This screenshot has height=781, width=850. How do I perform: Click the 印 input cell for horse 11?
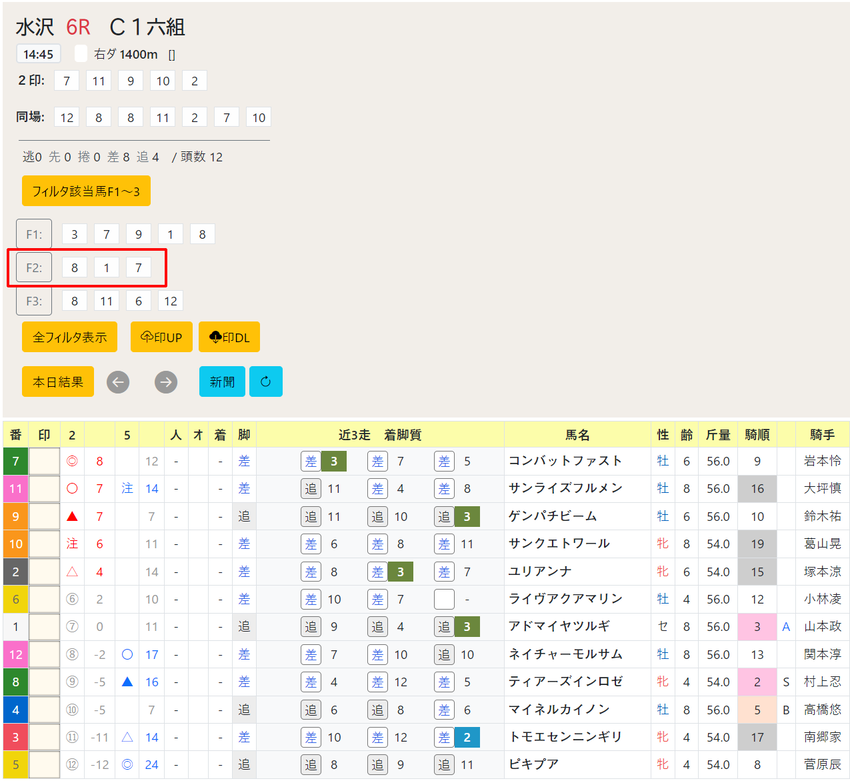pyautogui.click(x=44, y=489)
